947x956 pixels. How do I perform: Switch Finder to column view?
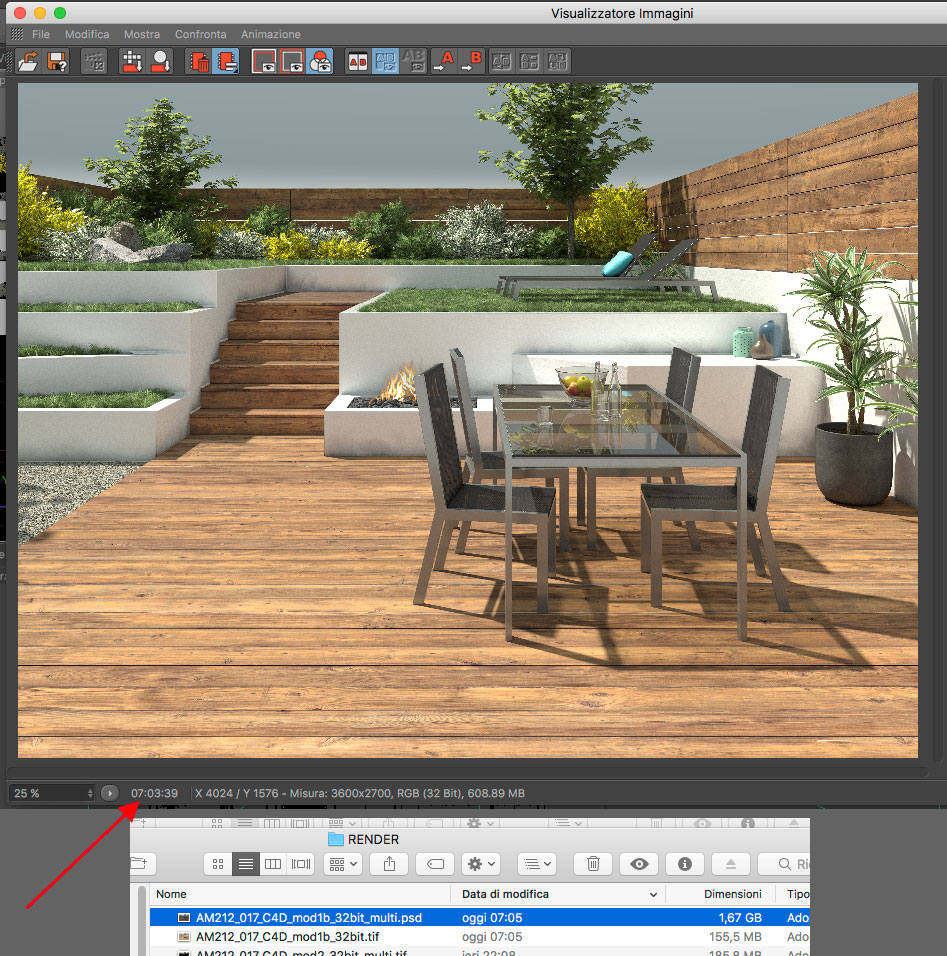point(273,864)
